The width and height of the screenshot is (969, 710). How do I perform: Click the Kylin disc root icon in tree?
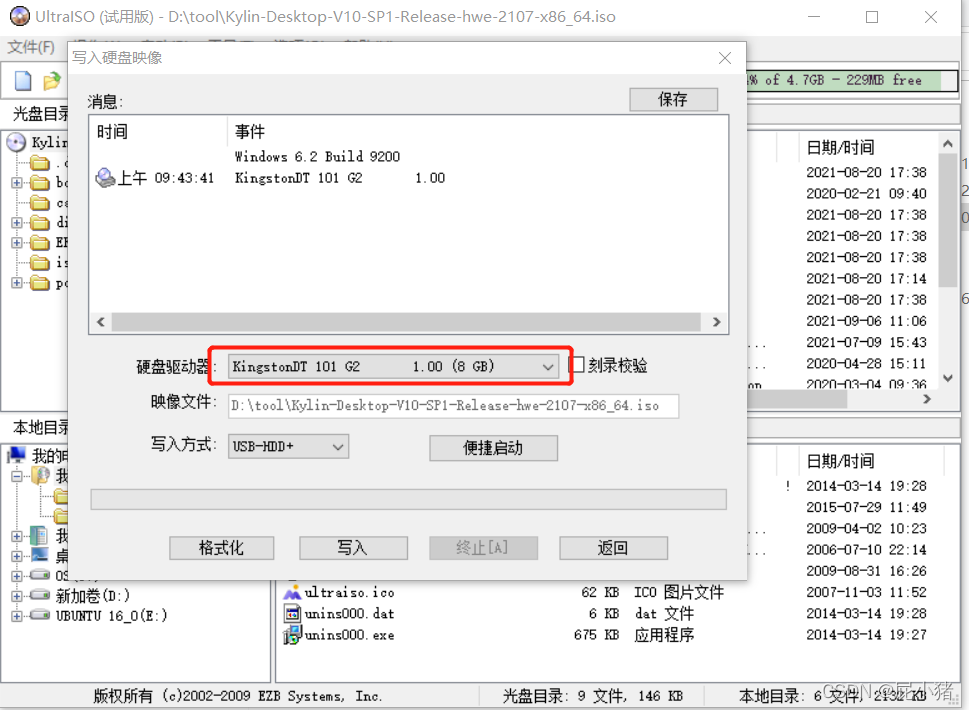click(x=16, y=142)
